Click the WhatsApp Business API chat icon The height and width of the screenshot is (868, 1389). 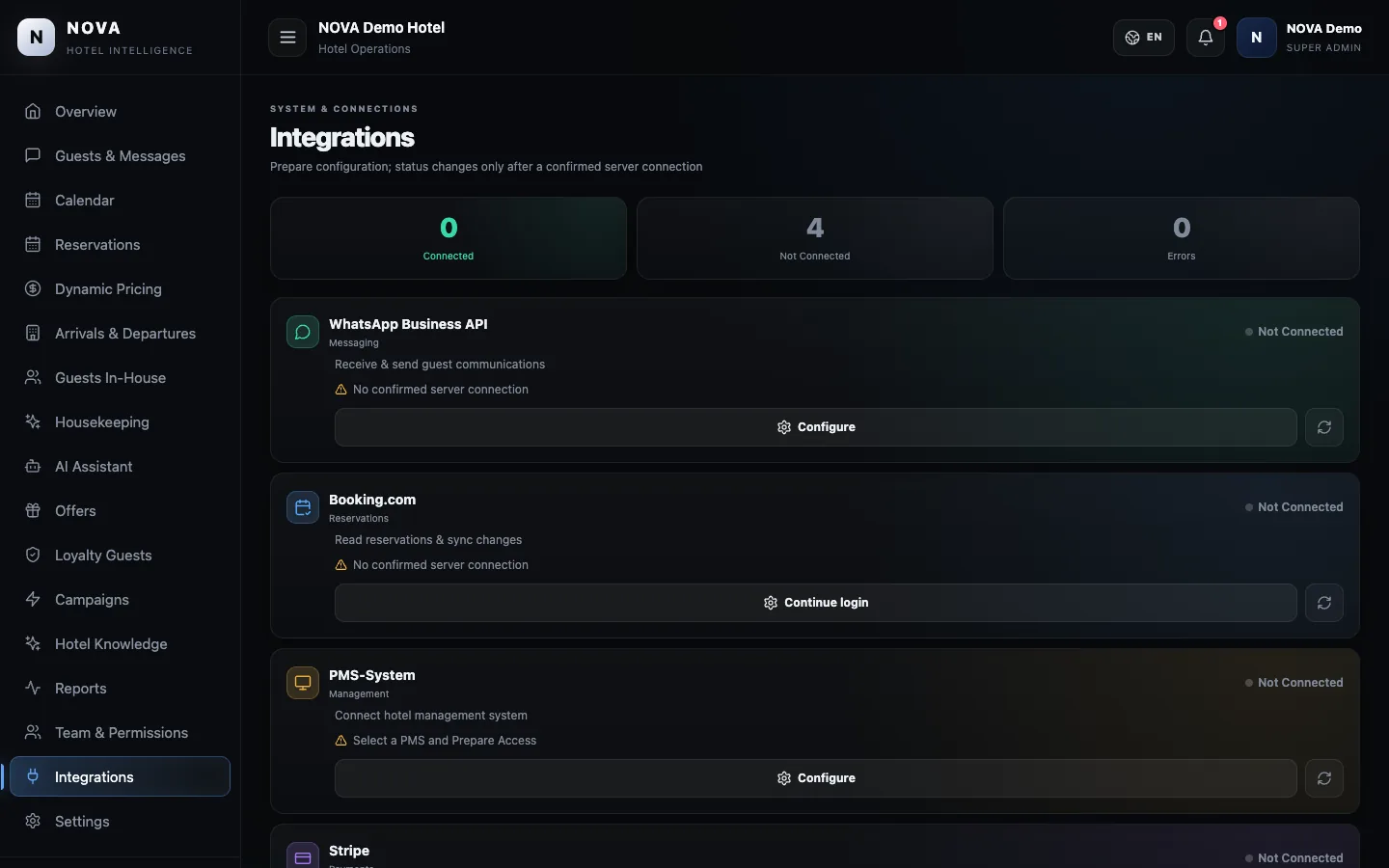(x=303, y=332)
